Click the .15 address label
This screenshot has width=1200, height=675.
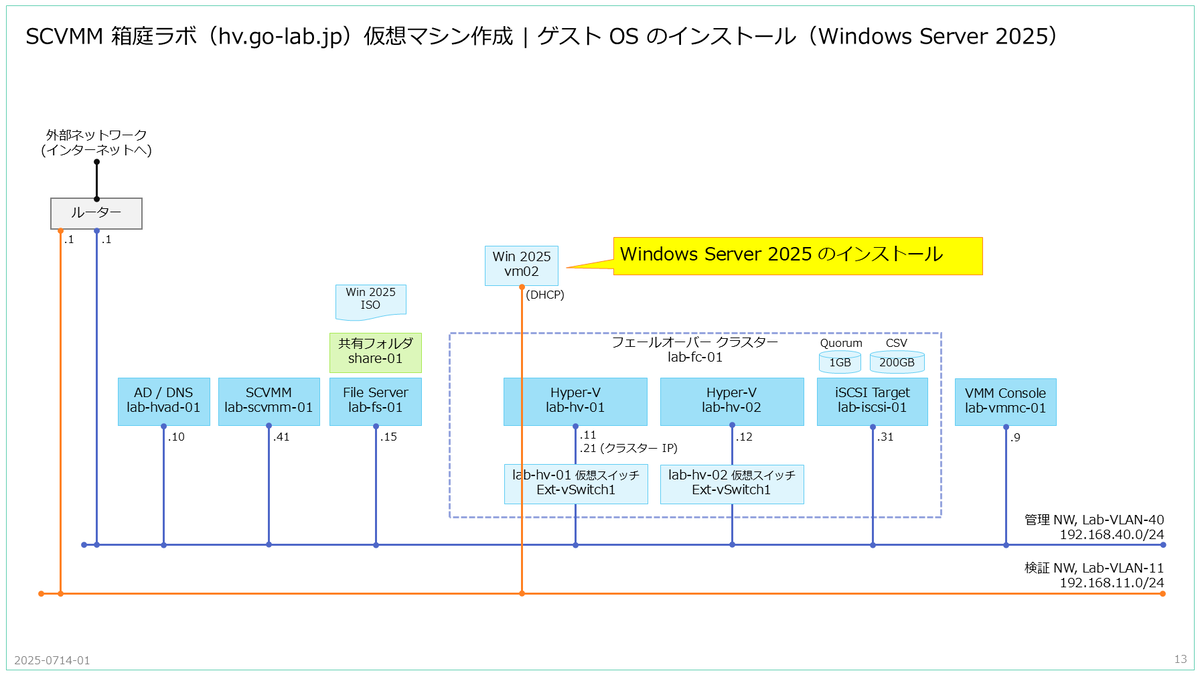[389, 436]
